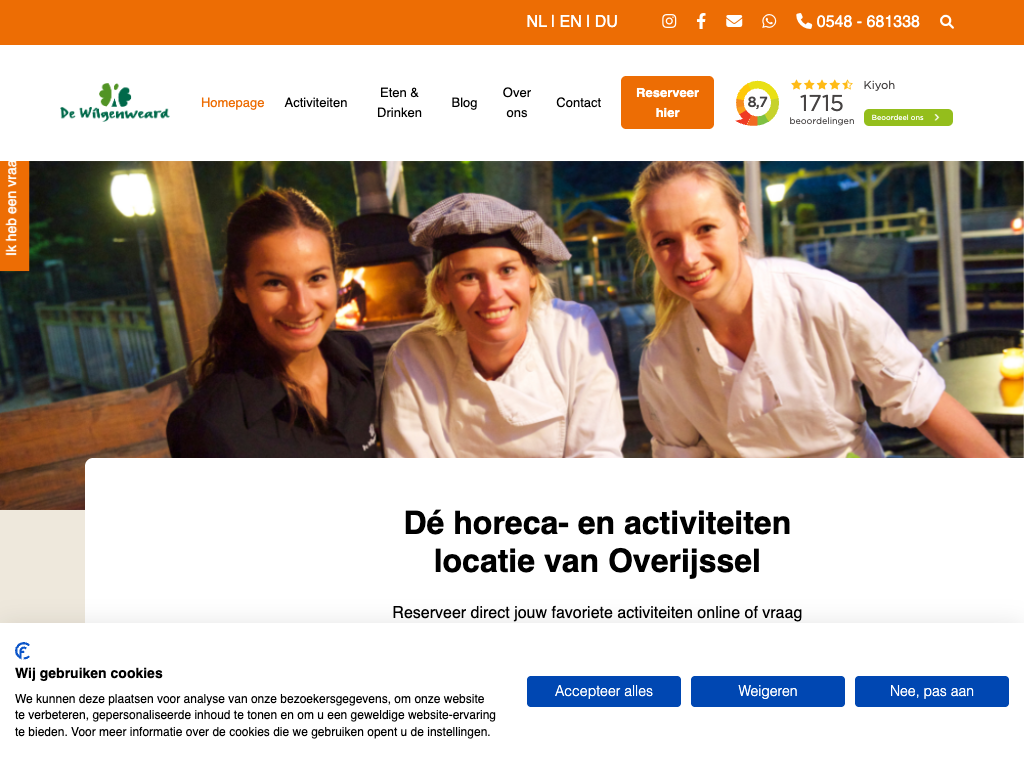Switch language to DU
The height and width of the screenshot is (768, 1024).
[606, 22]
